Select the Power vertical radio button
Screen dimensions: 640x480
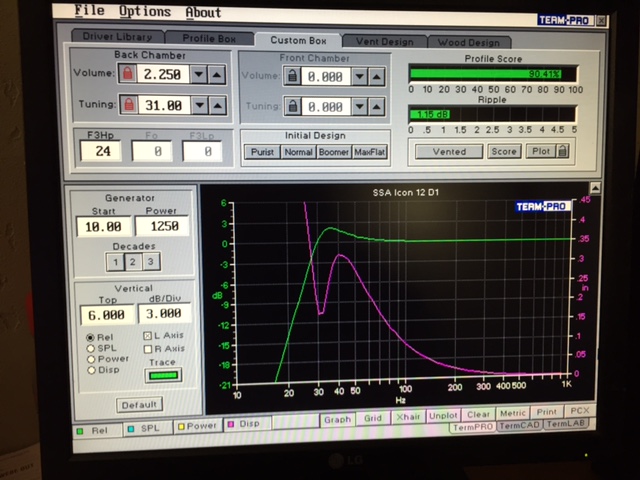[x=91, y=359]
